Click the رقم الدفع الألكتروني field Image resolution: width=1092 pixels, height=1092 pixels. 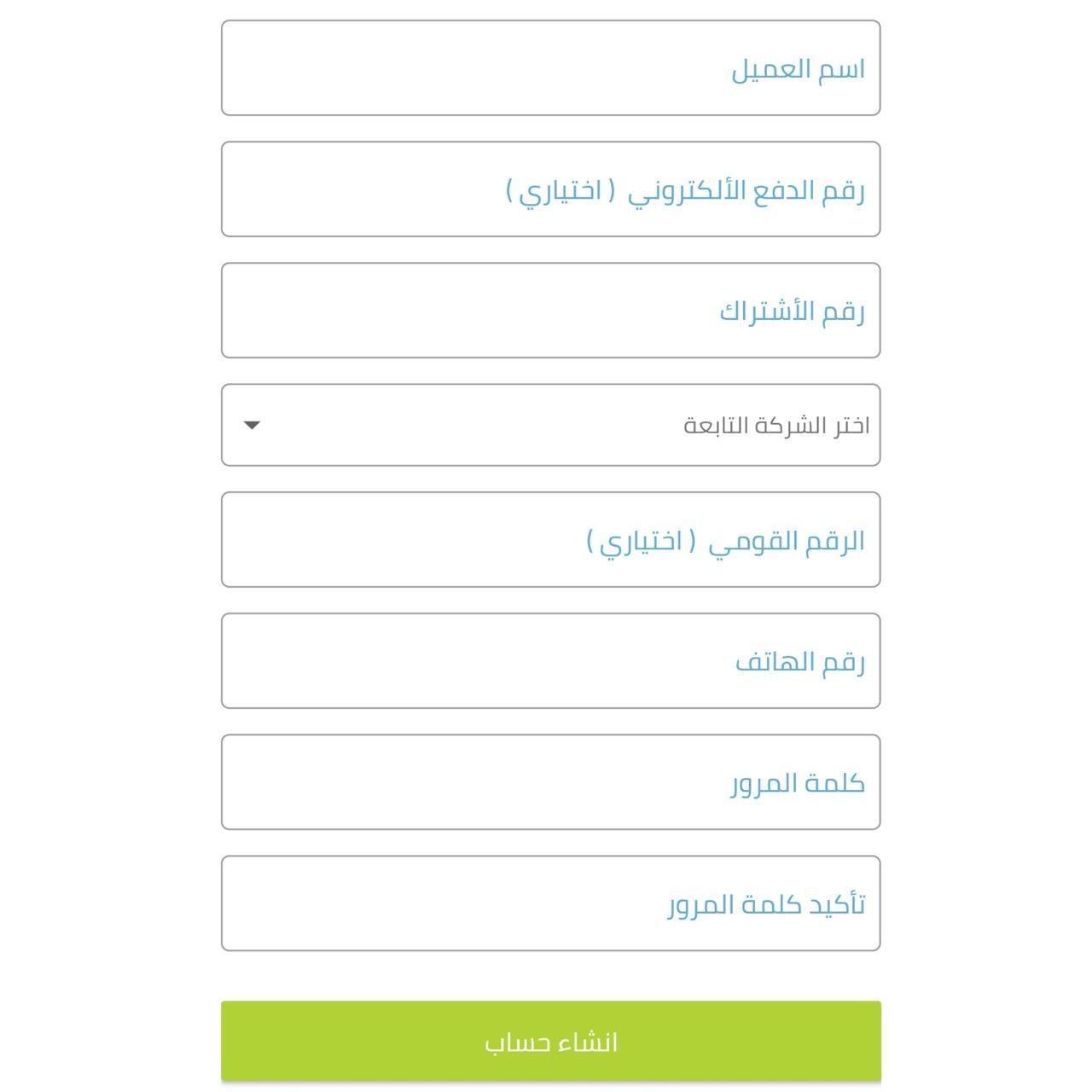click(x=550, y=189)
